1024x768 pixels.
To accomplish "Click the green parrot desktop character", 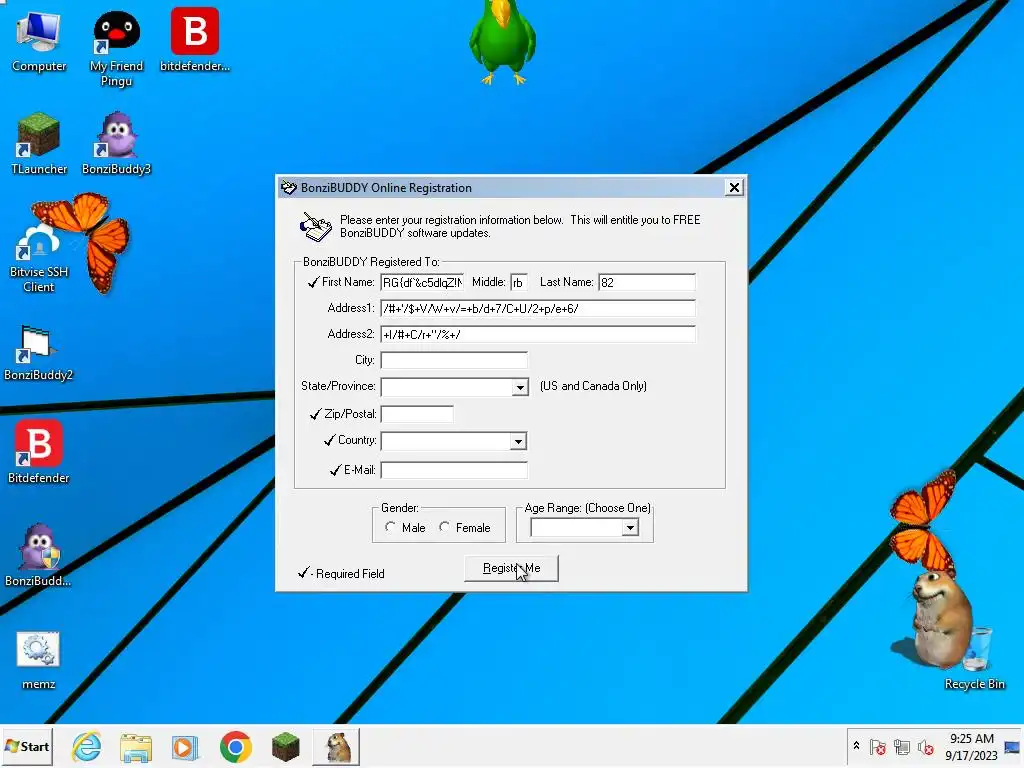I will (502, 40).
